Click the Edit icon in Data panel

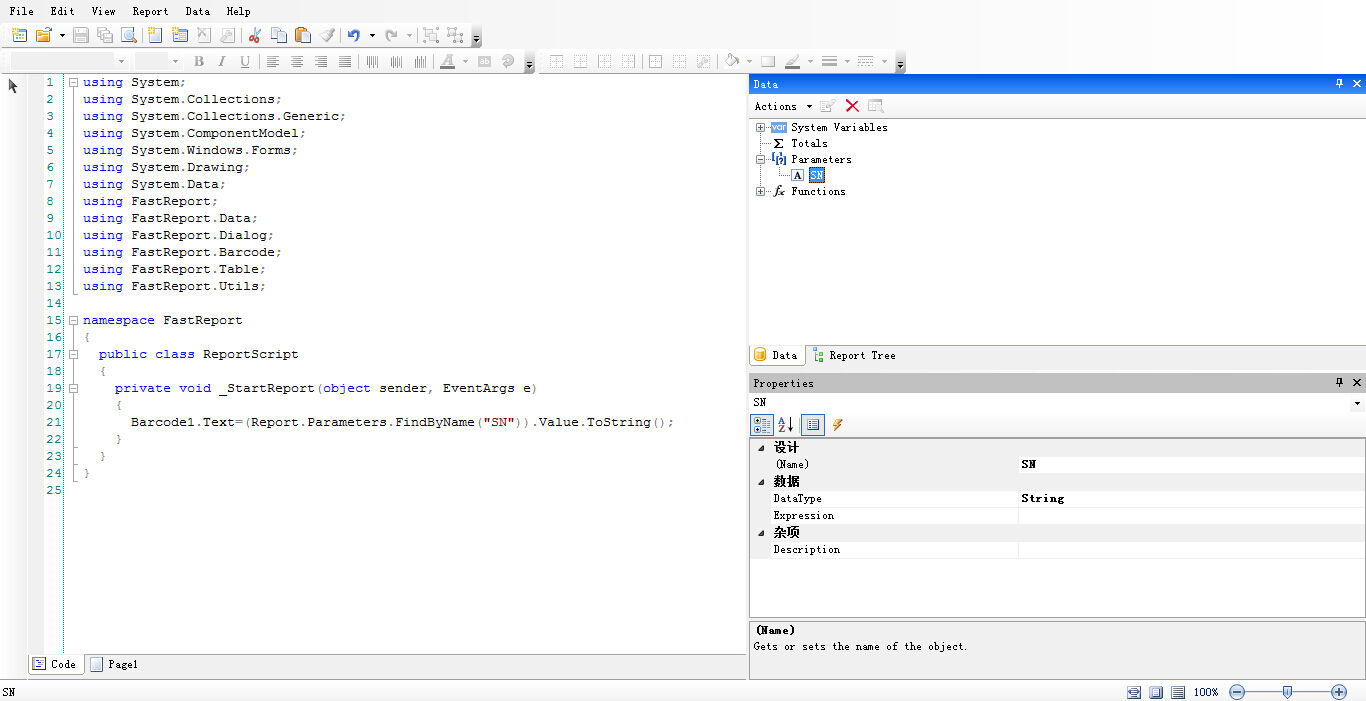[828, 106]
